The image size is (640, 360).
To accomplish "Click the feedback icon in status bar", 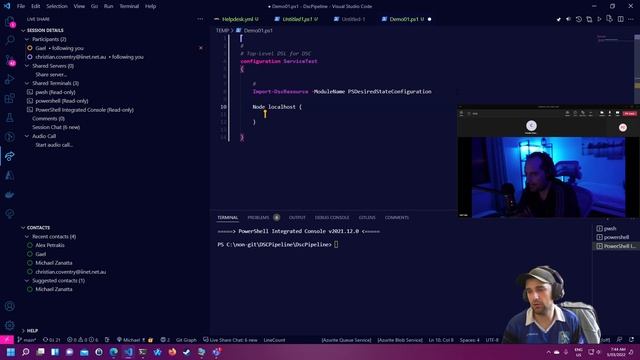I will click(620, 340).
